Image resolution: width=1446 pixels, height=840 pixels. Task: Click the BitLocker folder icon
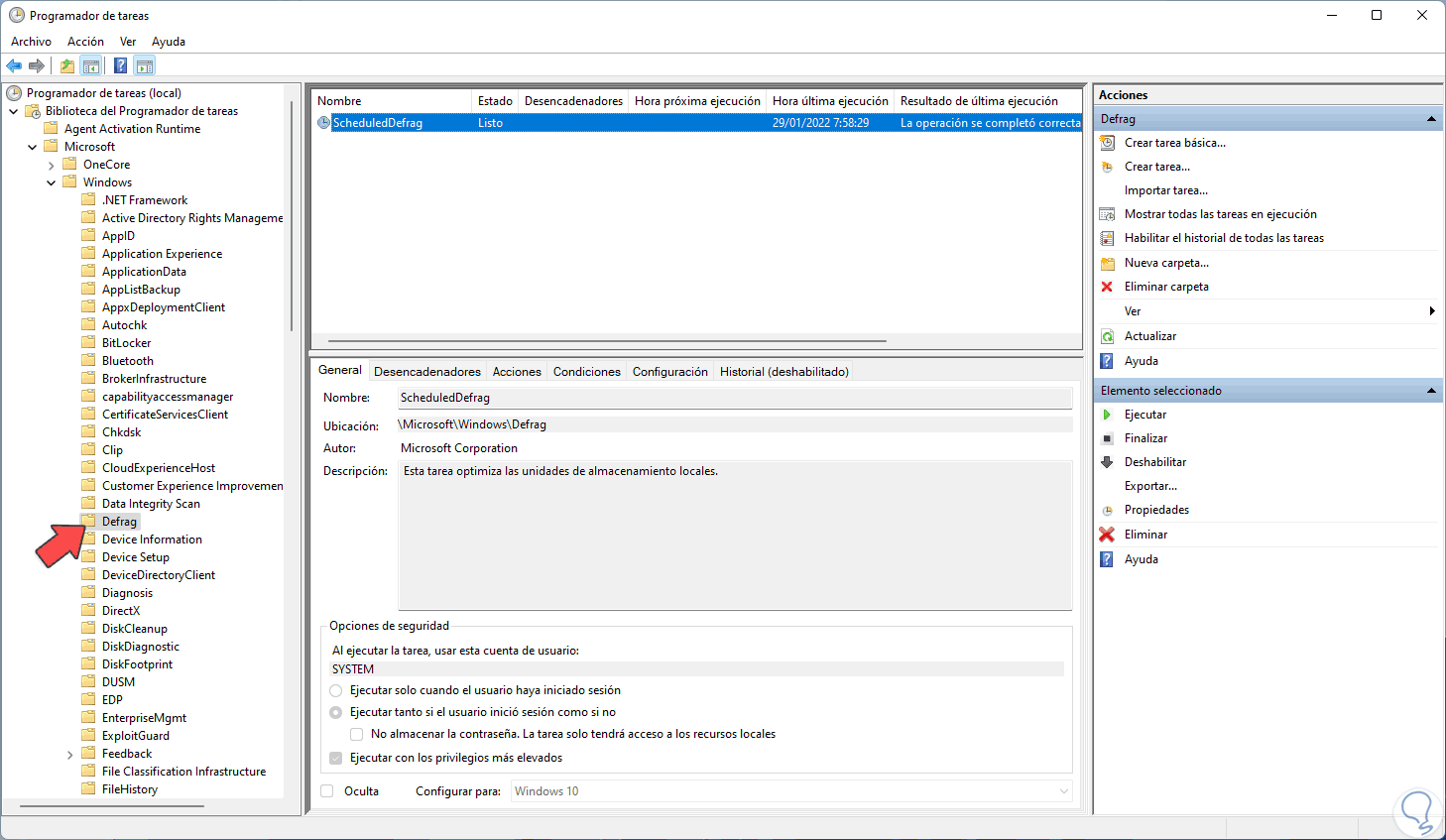[x=89, y=343]
